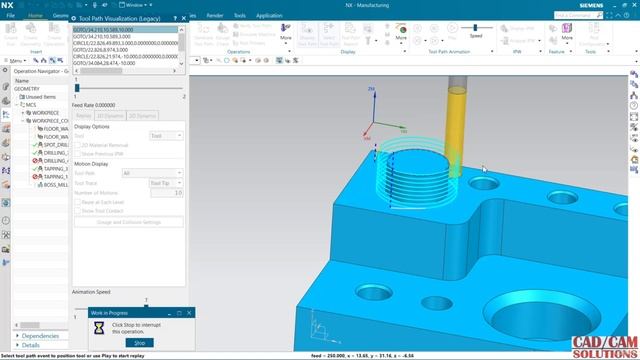Viewport: 640px width, 360px height.
Task: Toggle the 2D Material Removal checkbox
Action: (77, 145)
